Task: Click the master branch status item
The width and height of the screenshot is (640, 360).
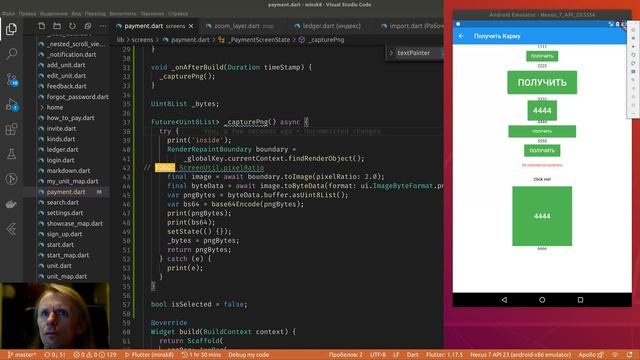Action: click(x=22, y=355)
